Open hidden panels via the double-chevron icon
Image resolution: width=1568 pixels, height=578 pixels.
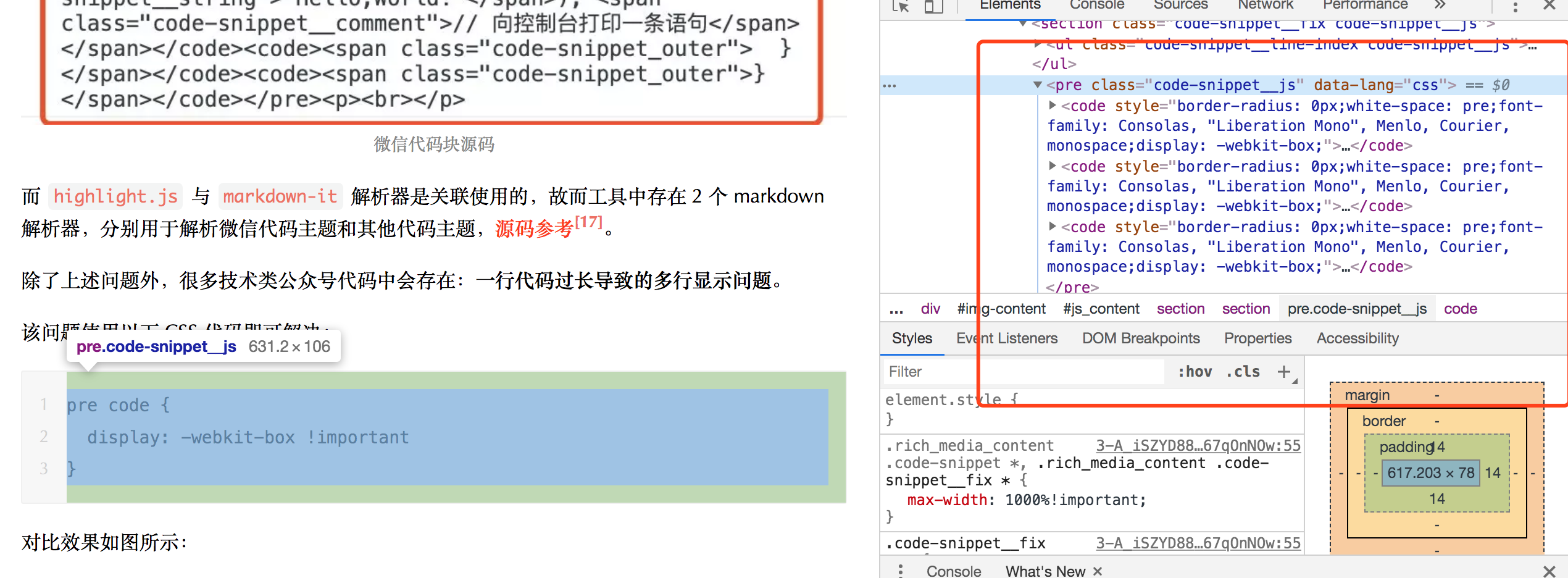[x=1438, y=6]
